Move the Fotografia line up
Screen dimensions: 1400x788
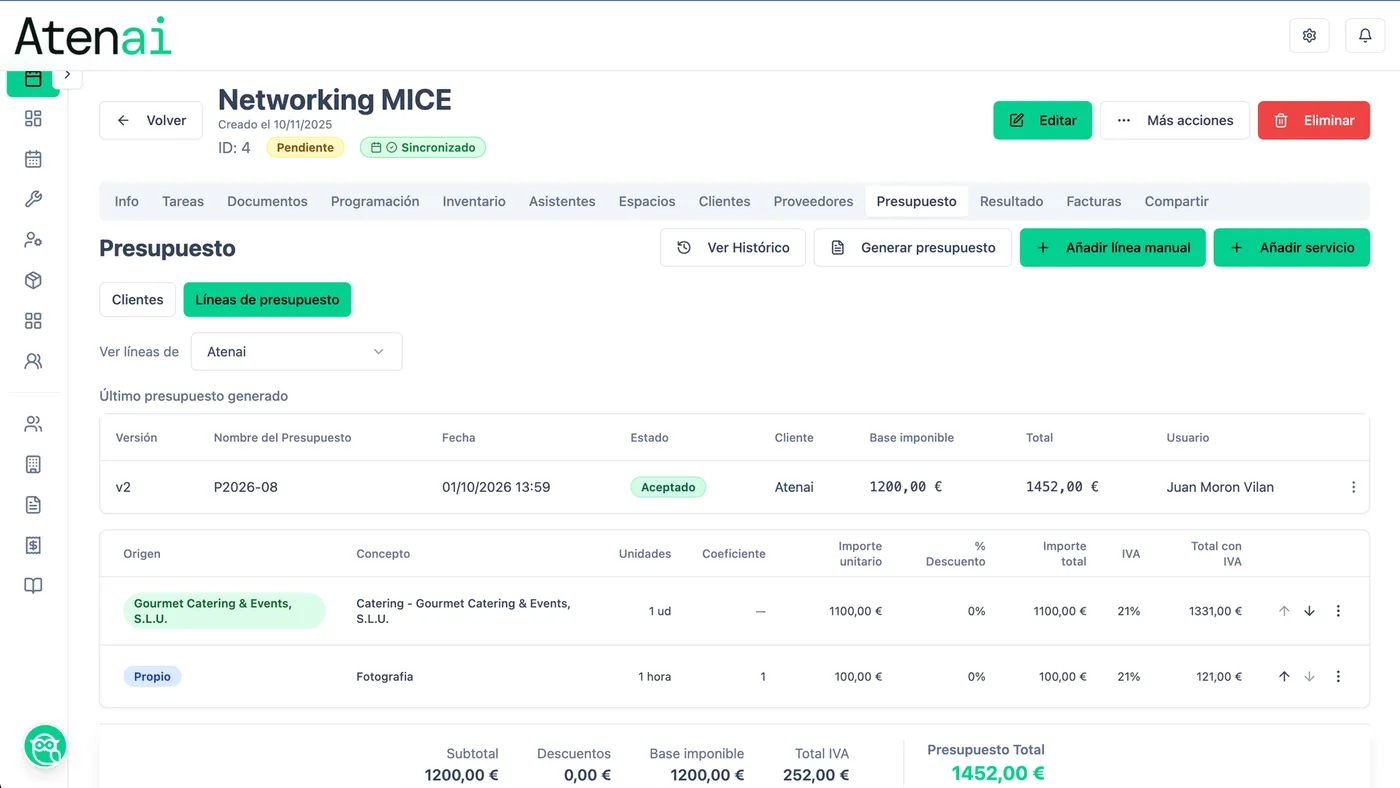[1284, 677]
